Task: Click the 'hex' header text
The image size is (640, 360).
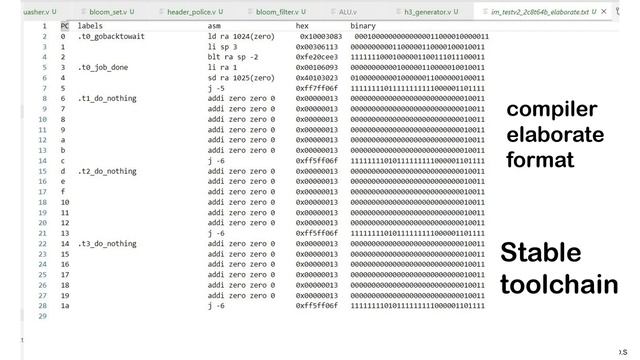Action: pos(302,26)
